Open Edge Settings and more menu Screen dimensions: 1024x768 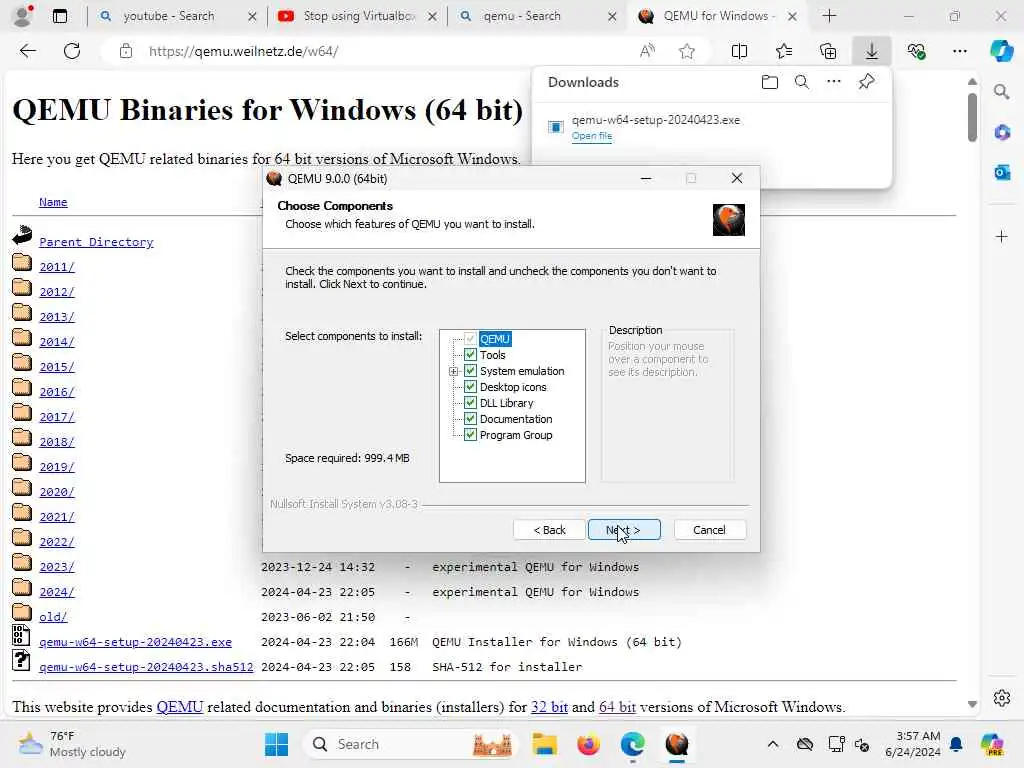pos(959,51)
